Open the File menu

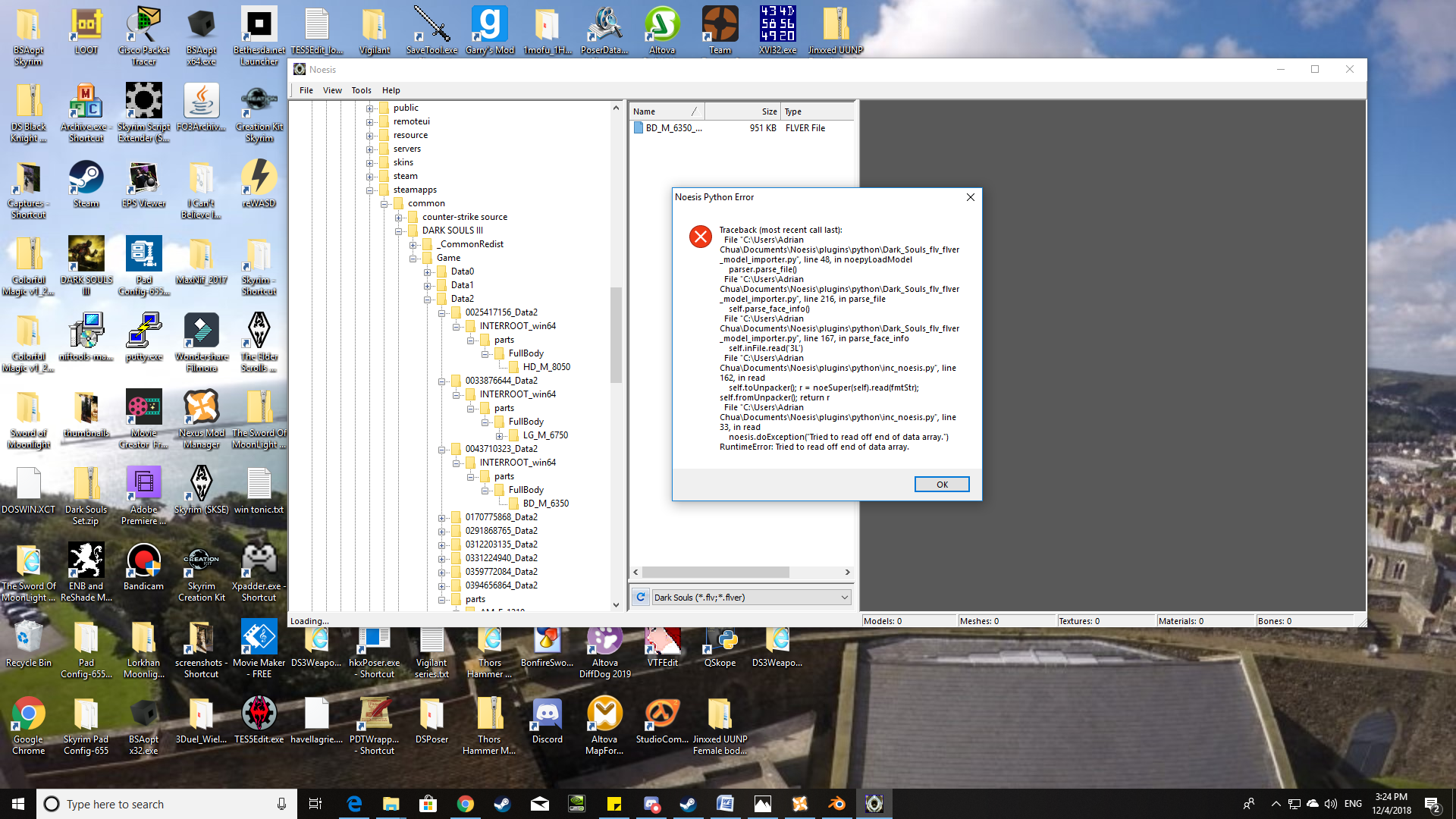tap(306, 90)
